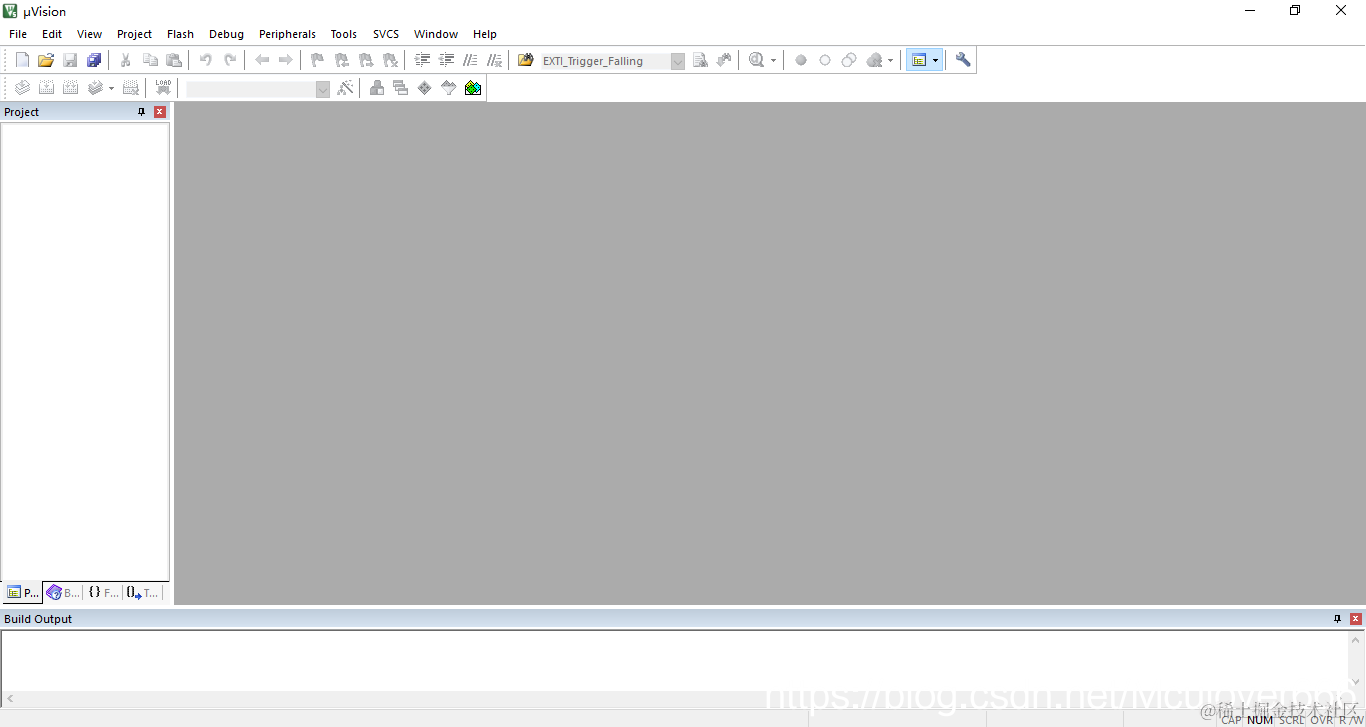Start the debug session magnifier icon
The height and width of the screenshot is (727, 1366).
click(756, 60)
